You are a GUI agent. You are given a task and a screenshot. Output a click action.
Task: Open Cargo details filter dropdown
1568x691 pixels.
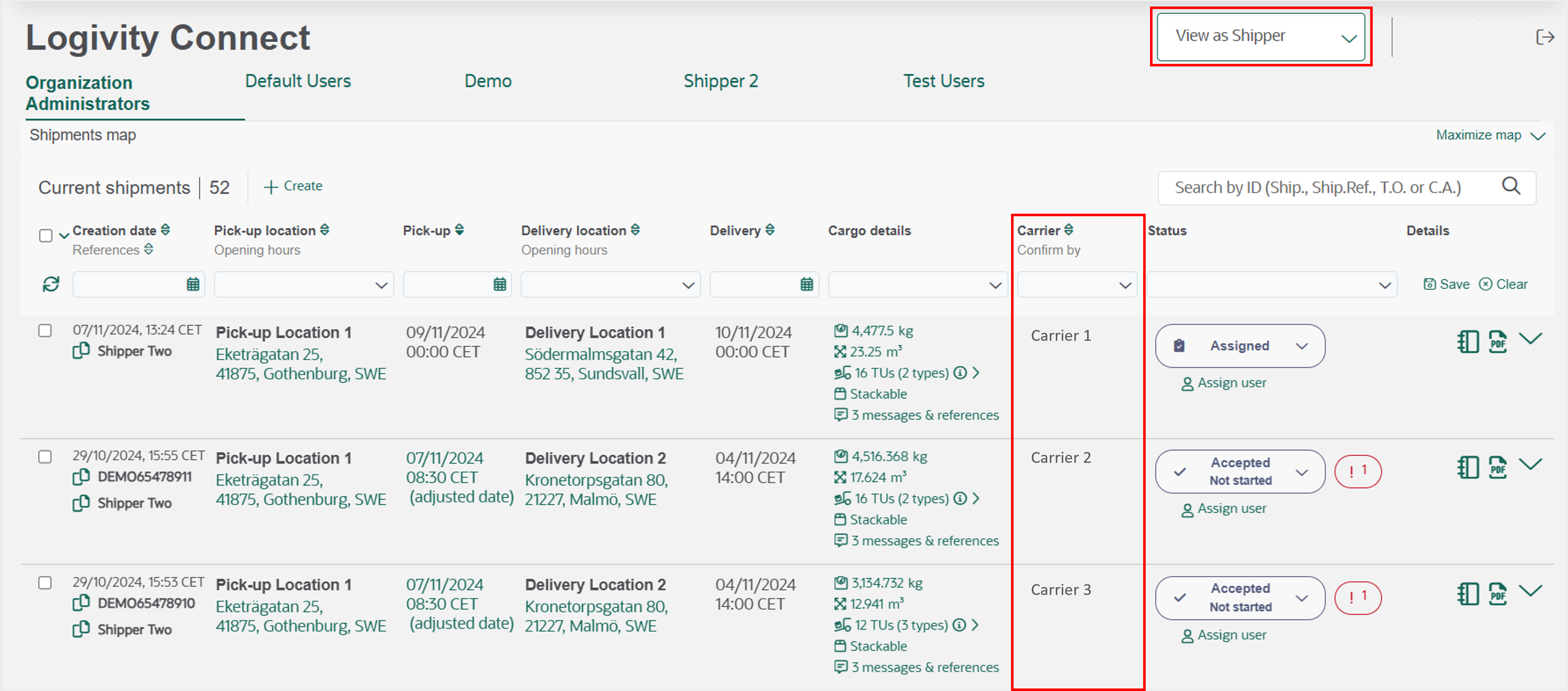pyautogui.click(x=918, y=284)
